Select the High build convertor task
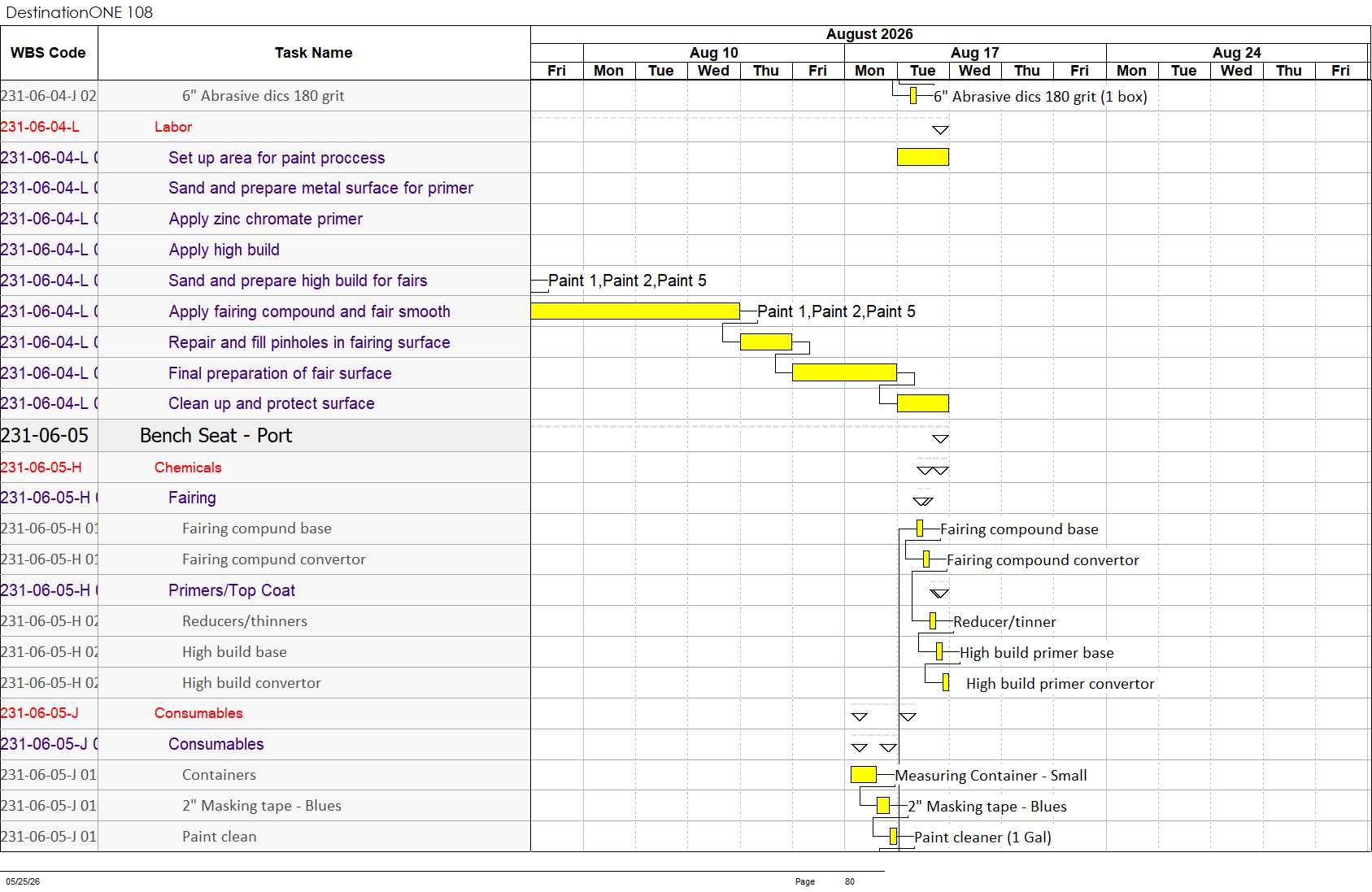Image resolution: width=1372 pixels, height=892 pixels. click(251, 683)
